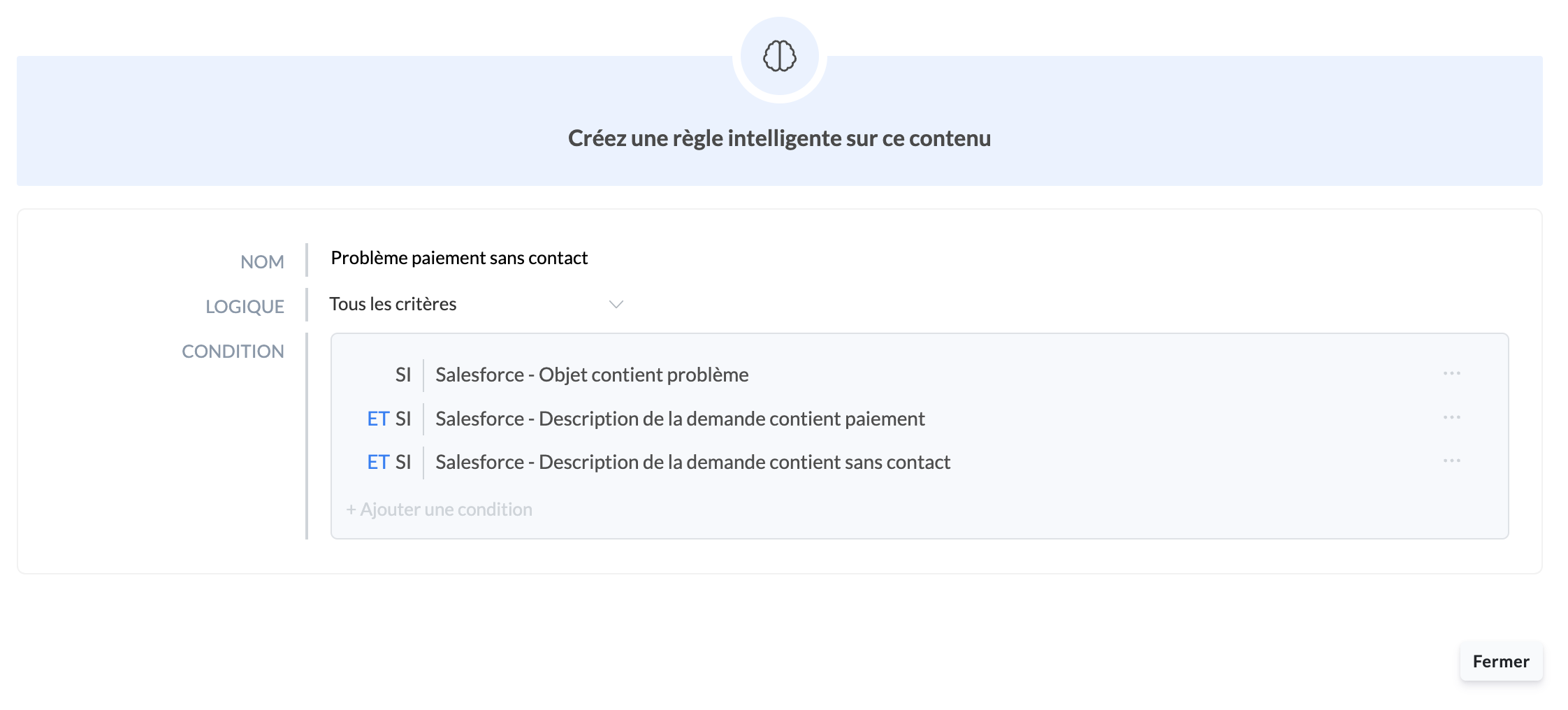The image size is (1568, 710).
Task: Open options for the paiement description condition
Action: pos(1452,417)
